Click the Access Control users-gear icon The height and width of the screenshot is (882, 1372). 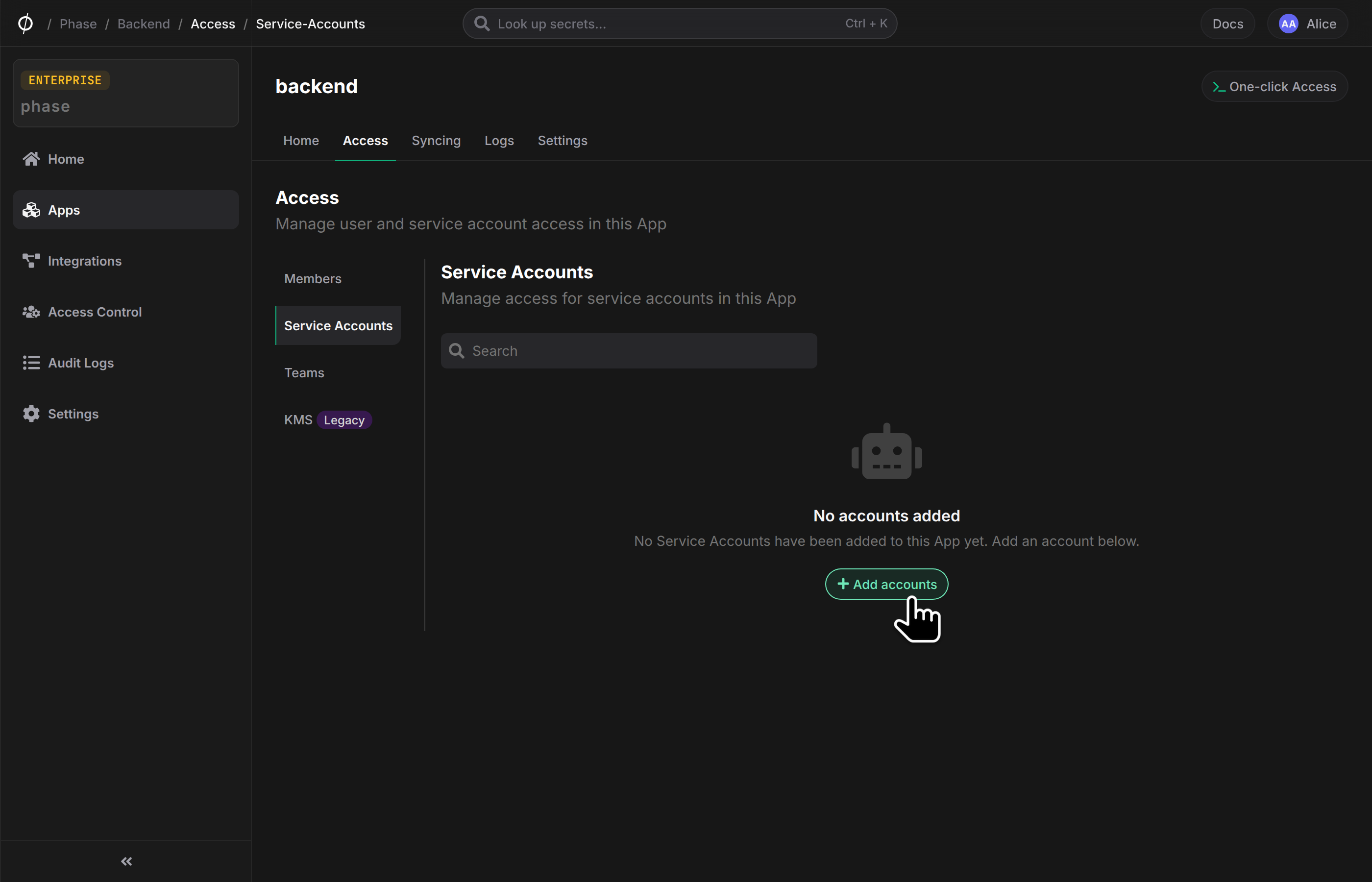coord(31,312)
